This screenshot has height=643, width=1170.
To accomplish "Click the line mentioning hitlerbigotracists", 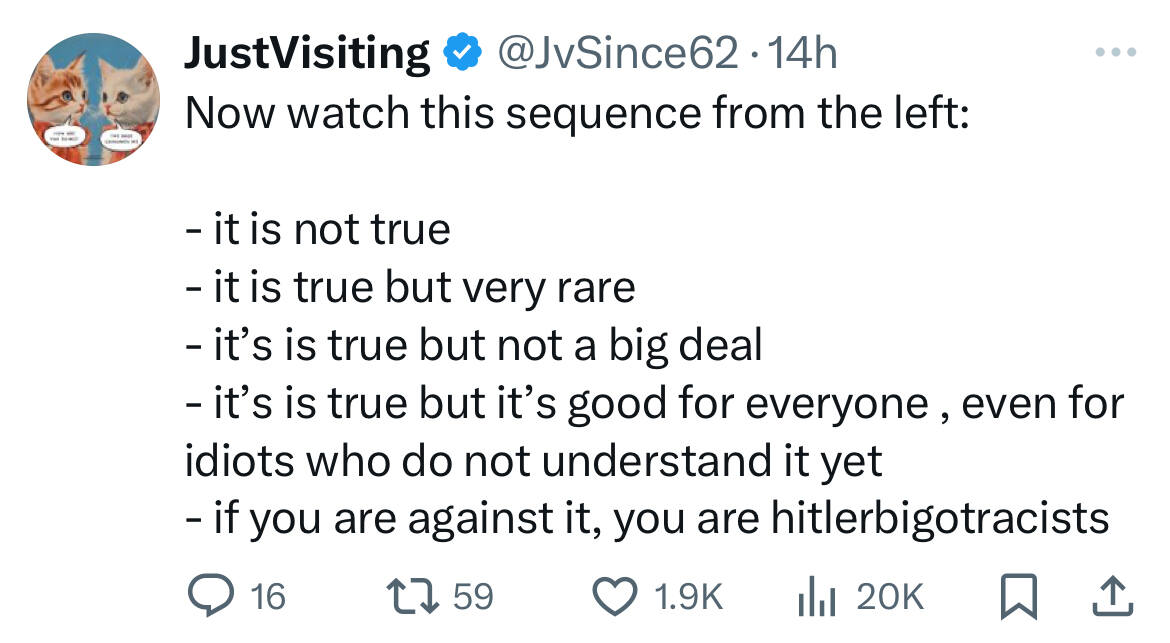I will click(x=647, y=518).
